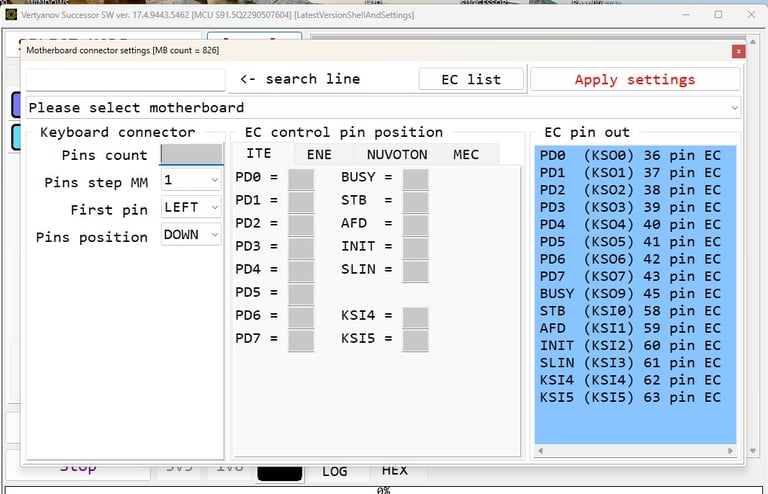Click the PD5 value box
This screenshot has width=768, height=494.
pyautogui.click(x=301, y=294)
